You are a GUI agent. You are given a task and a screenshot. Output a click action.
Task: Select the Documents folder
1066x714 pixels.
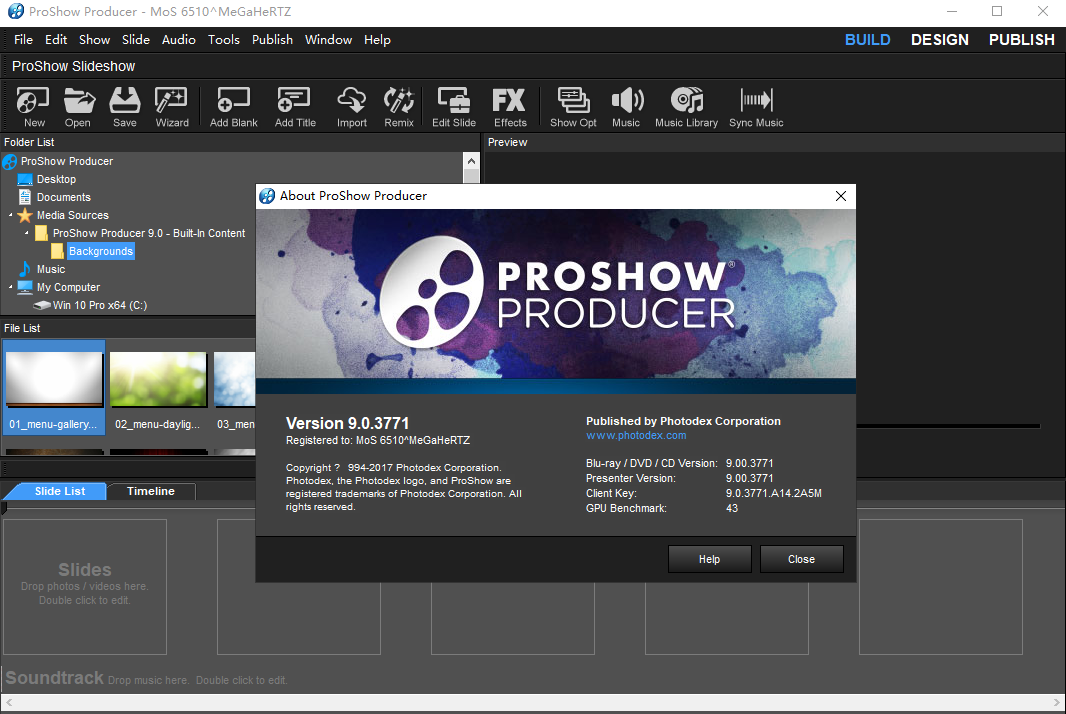pos(63,197)
